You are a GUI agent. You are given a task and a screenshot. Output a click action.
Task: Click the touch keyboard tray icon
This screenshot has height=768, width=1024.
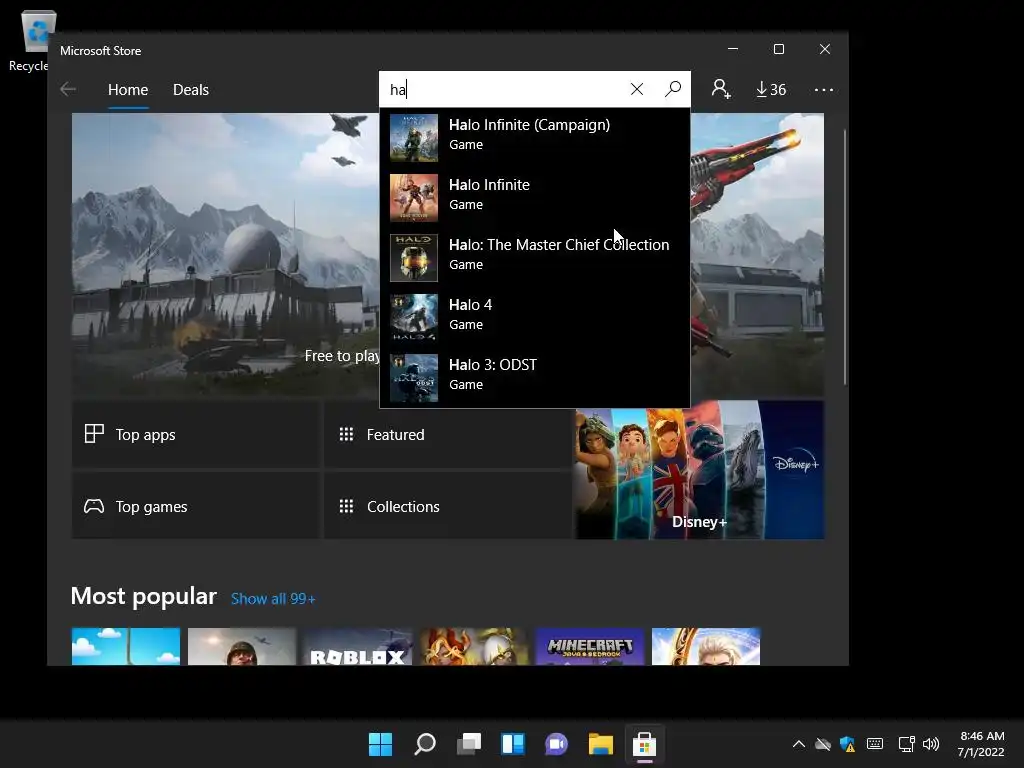pos(875,744)
